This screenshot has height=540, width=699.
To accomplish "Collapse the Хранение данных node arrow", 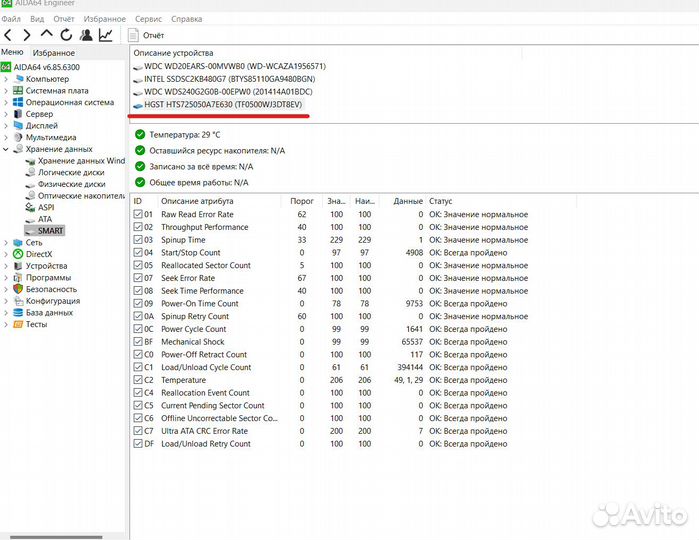I will [x=6, y=149].
